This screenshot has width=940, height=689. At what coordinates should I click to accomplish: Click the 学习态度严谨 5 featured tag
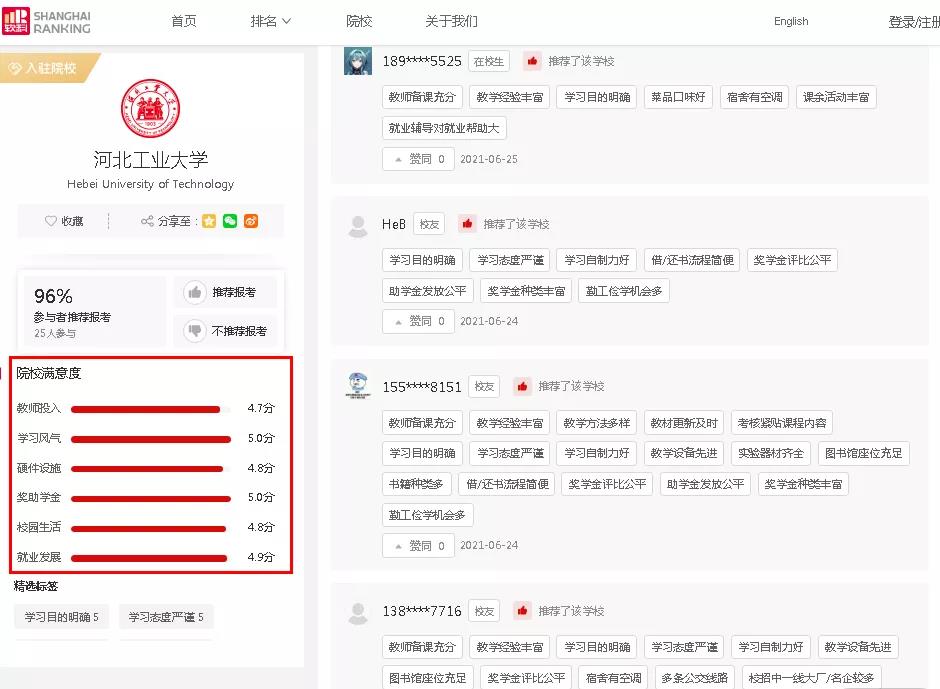coord(166,617)
